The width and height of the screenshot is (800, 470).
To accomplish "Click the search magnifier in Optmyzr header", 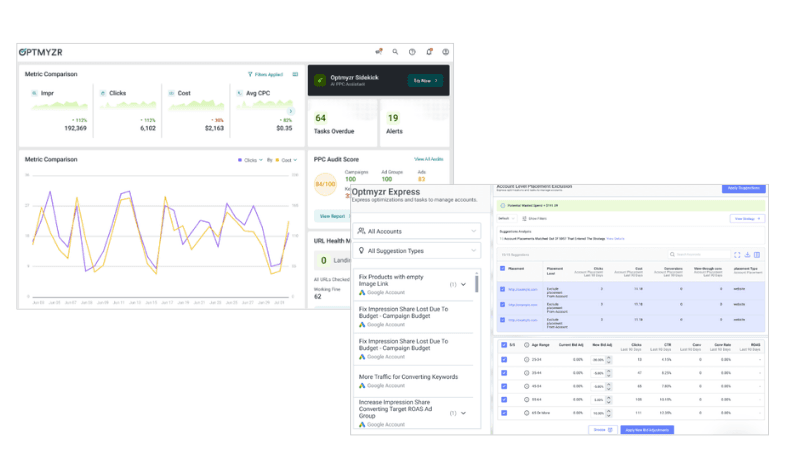I will 395,52.
